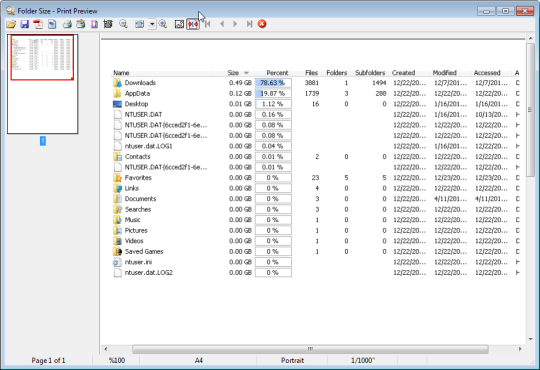Select the ntuser.dat.LOG2 entry
The height and width of the screenshot is (370, 540).
(x=149, y=273)
